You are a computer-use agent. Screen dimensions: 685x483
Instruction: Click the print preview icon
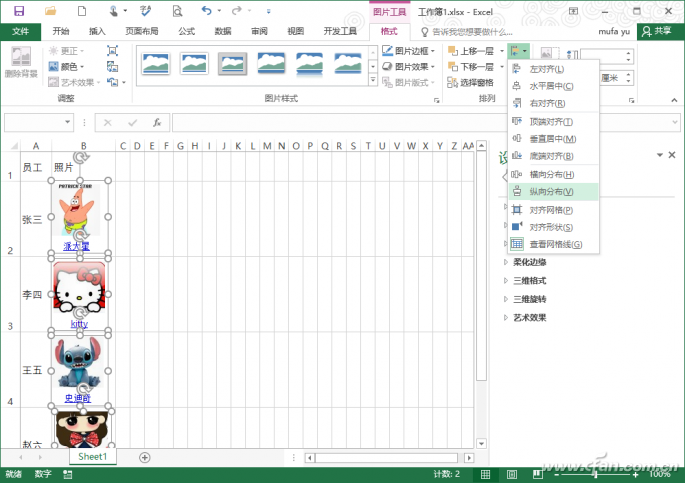[177, 11]
